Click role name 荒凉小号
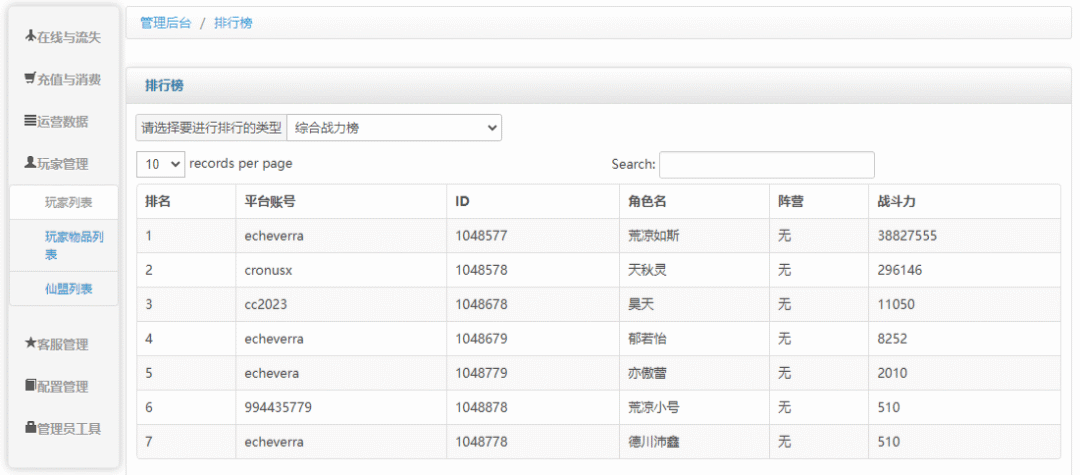 pos(654,408)
